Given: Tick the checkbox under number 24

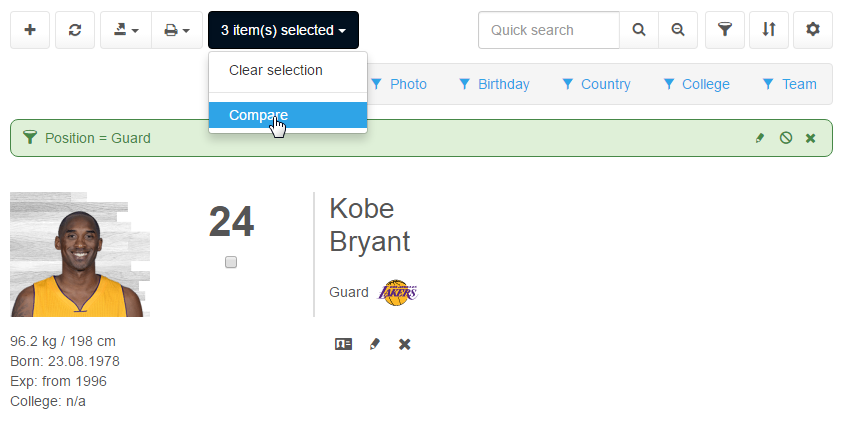Looking at the screenshot, I should click(x=231, y=262).
